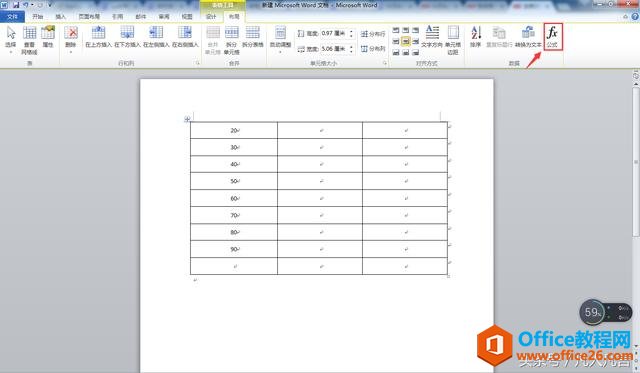The image size is (640, 373).
Task: Open Customize Quick Access Toolbar dropdown
Action: [x=50, y=5]
